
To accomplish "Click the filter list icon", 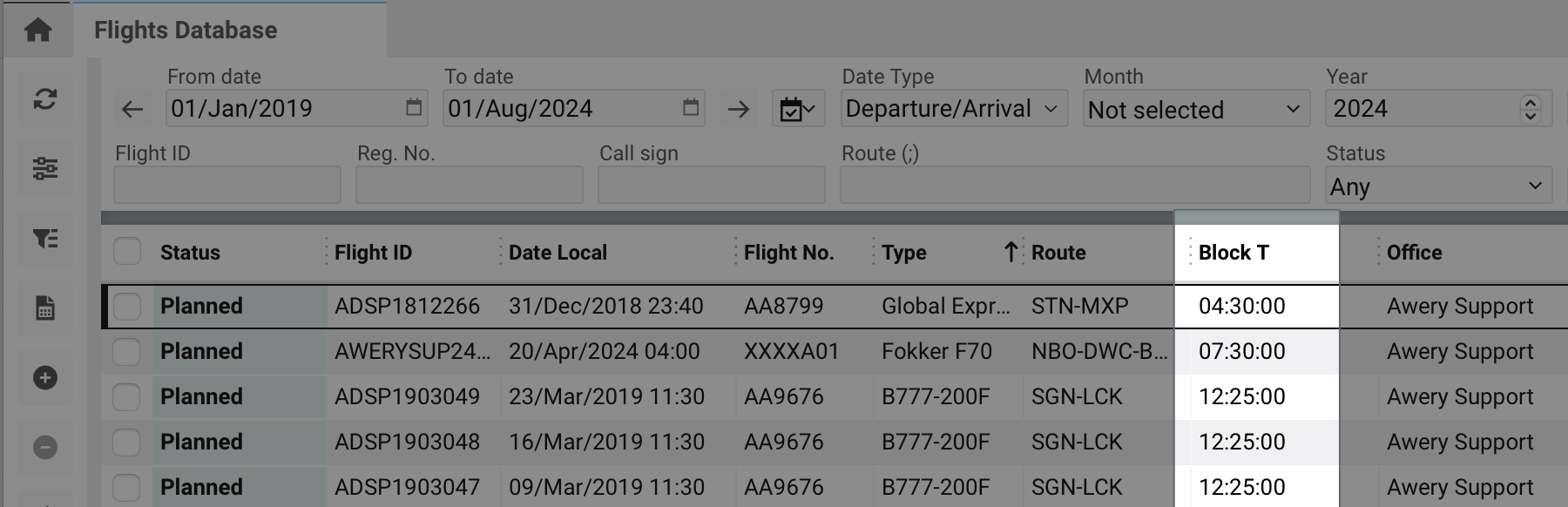I will 45,238.
